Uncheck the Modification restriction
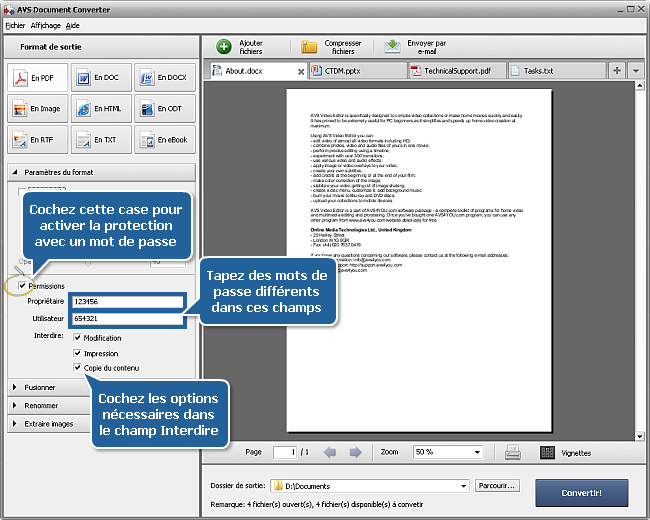Screen dimensions: 650x520 77,337
